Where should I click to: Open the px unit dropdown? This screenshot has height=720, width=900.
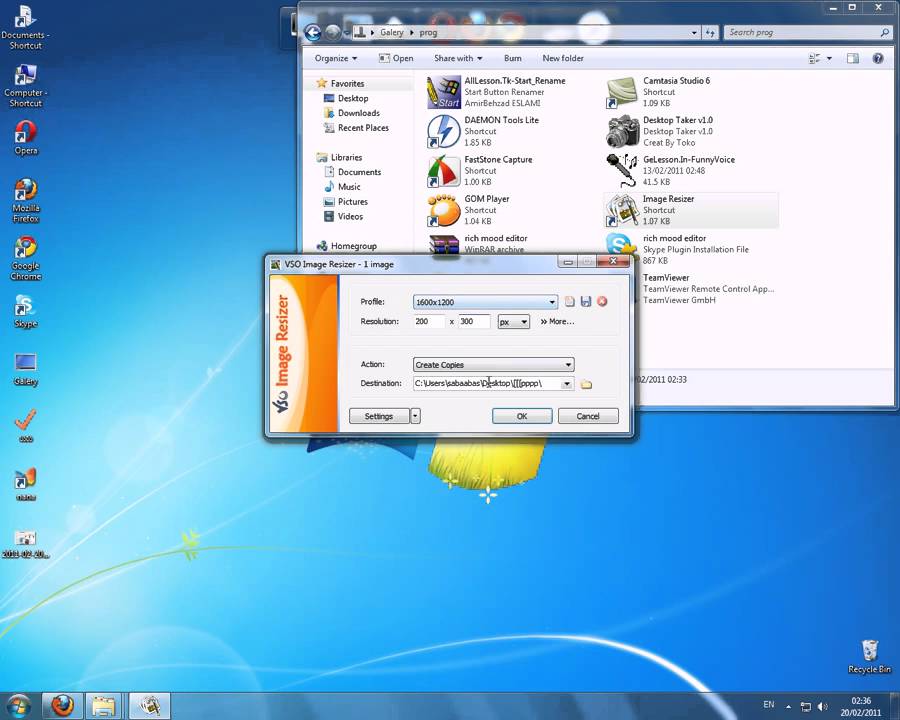click(513, 322)
